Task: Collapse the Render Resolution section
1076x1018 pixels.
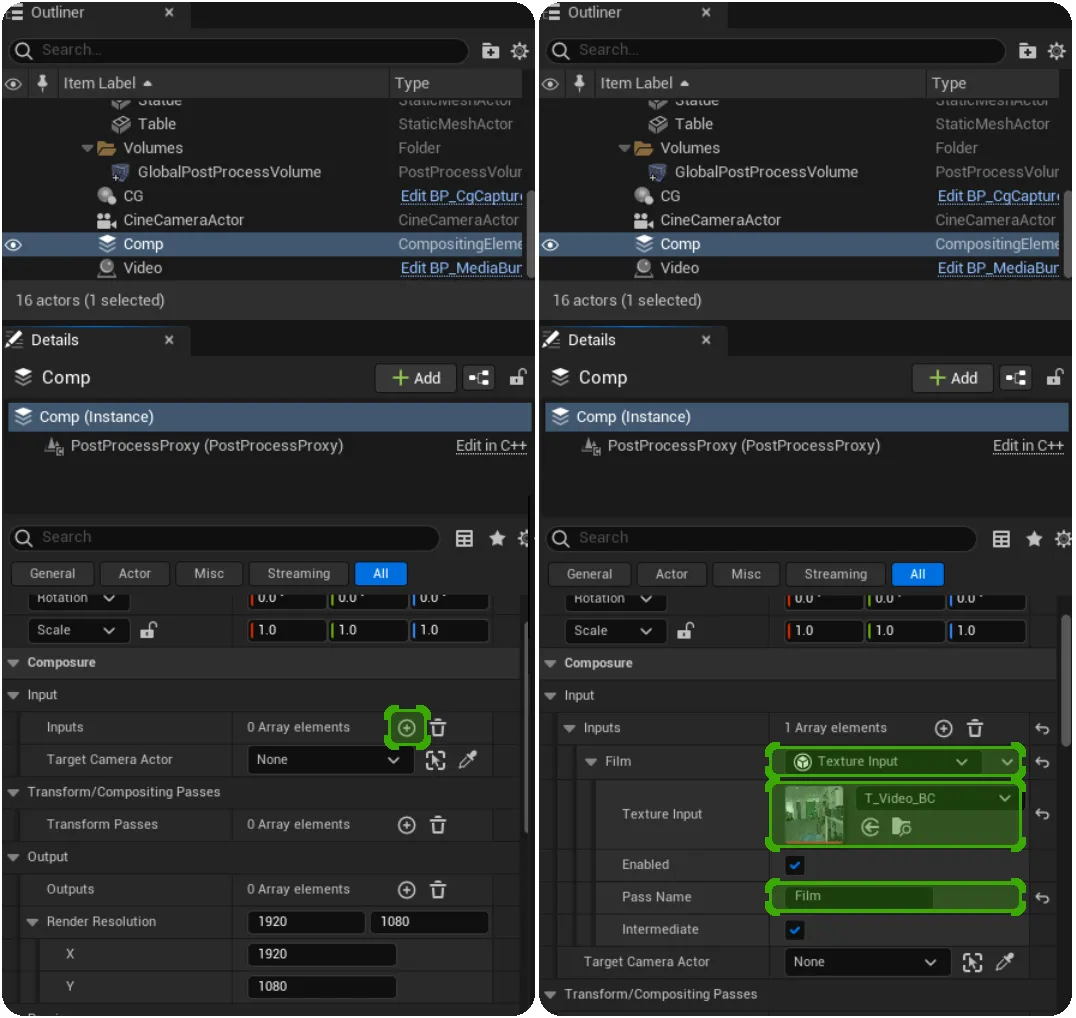Action: click(32, 922)
